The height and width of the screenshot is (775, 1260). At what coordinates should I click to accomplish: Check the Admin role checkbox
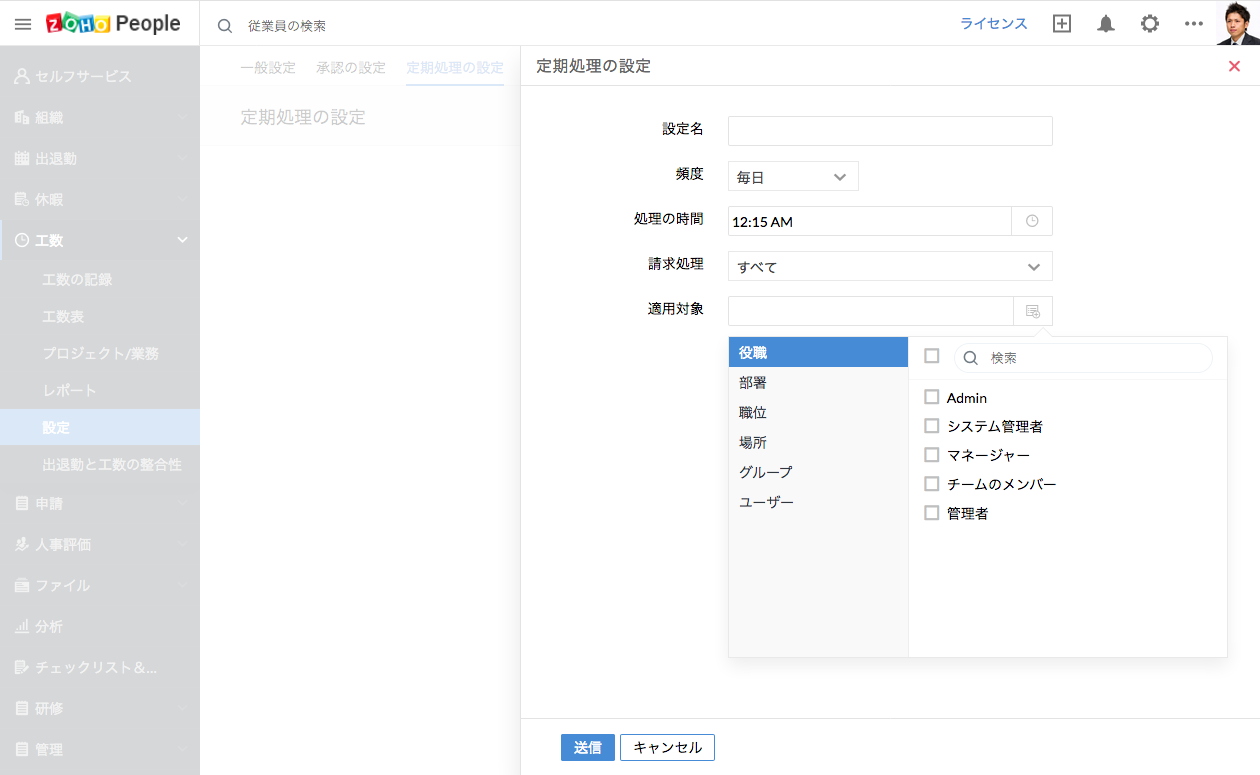(932, 397)
